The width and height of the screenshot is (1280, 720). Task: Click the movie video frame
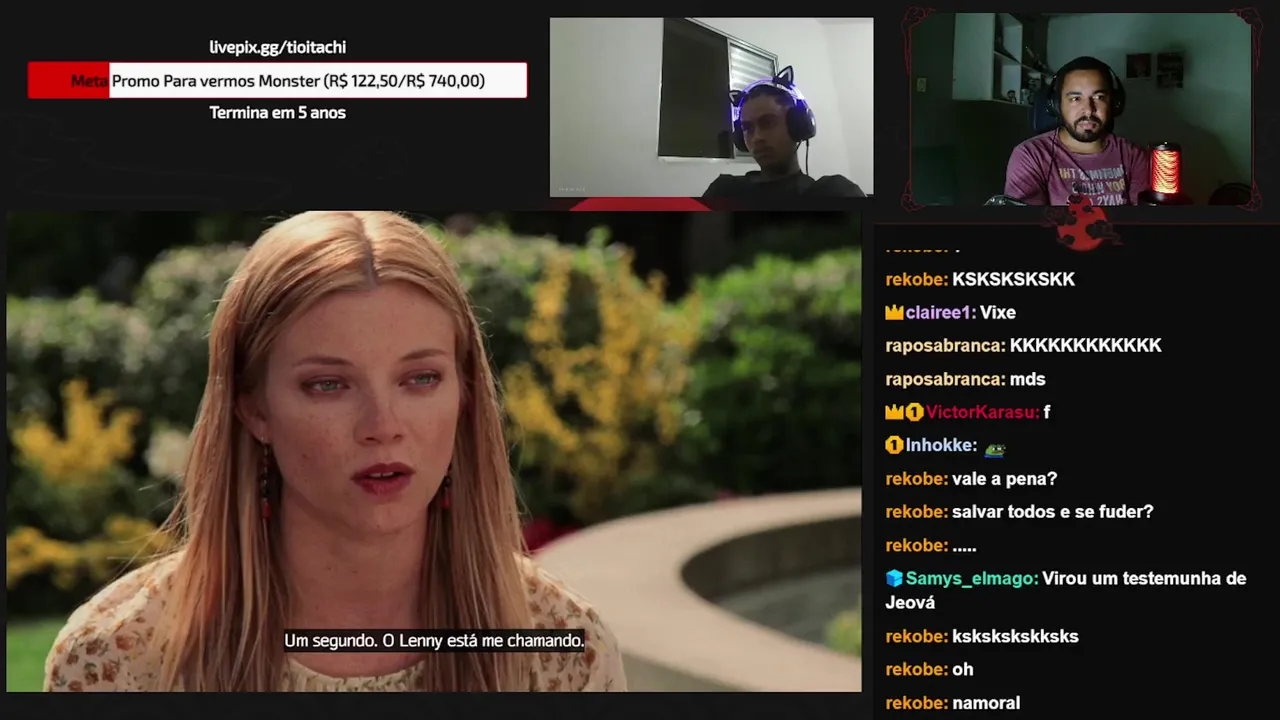434,451
